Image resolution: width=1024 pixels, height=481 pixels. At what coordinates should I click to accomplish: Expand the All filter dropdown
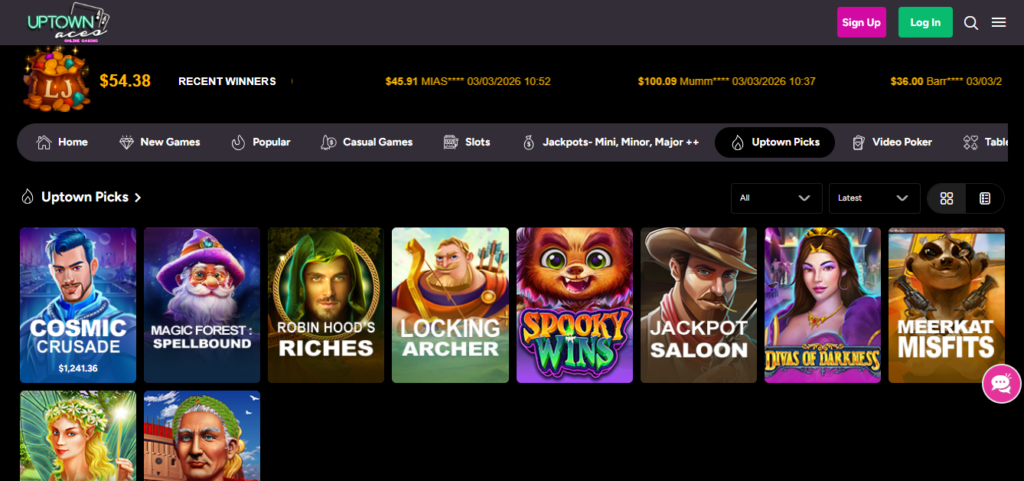[x=776, y=198]
